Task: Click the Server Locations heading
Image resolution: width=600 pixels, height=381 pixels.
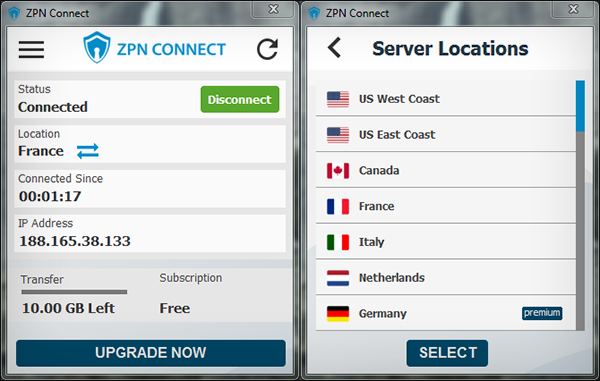Action: pyautogui.click(x=450, y=49)
